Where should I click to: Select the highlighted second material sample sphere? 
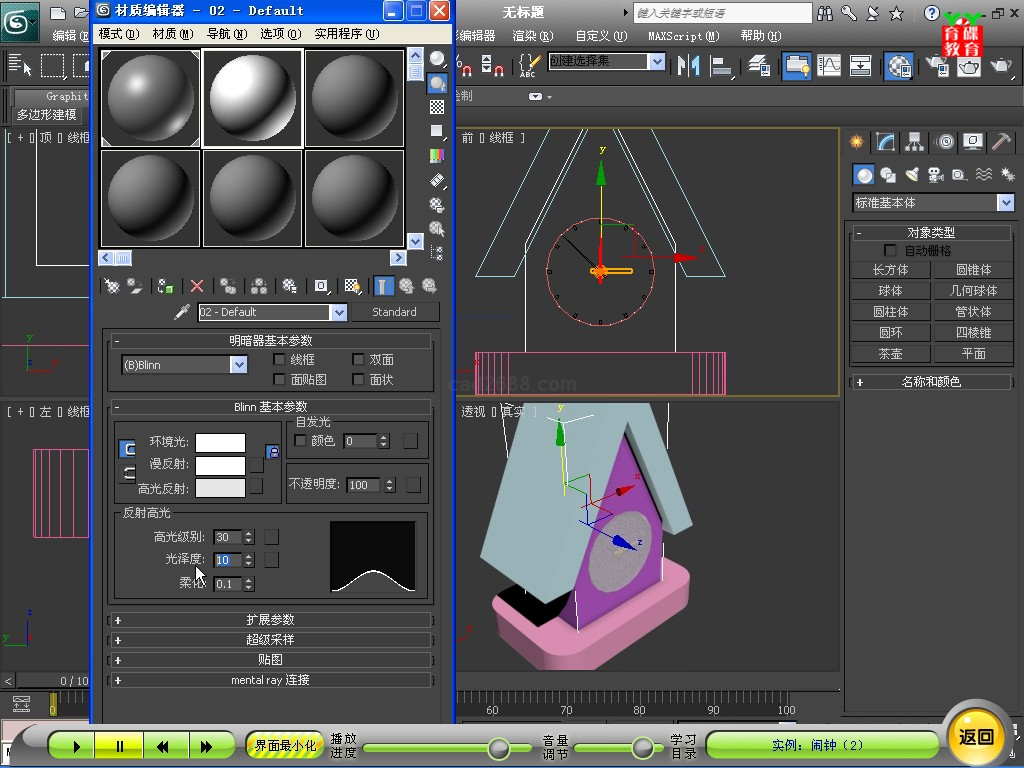(253, 98)
